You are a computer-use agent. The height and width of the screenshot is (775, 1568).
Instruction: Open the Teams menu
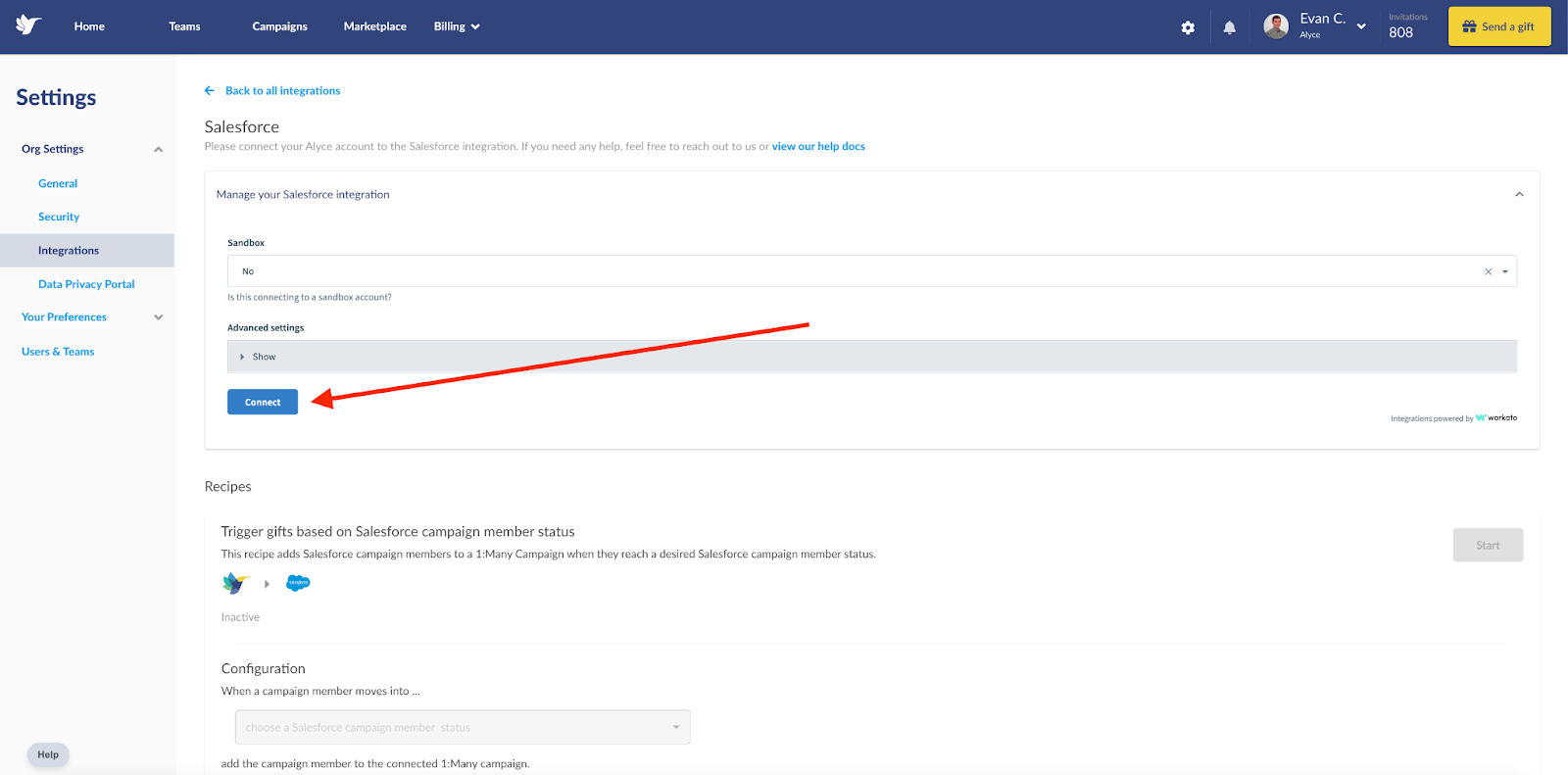(x=184, y=26)
